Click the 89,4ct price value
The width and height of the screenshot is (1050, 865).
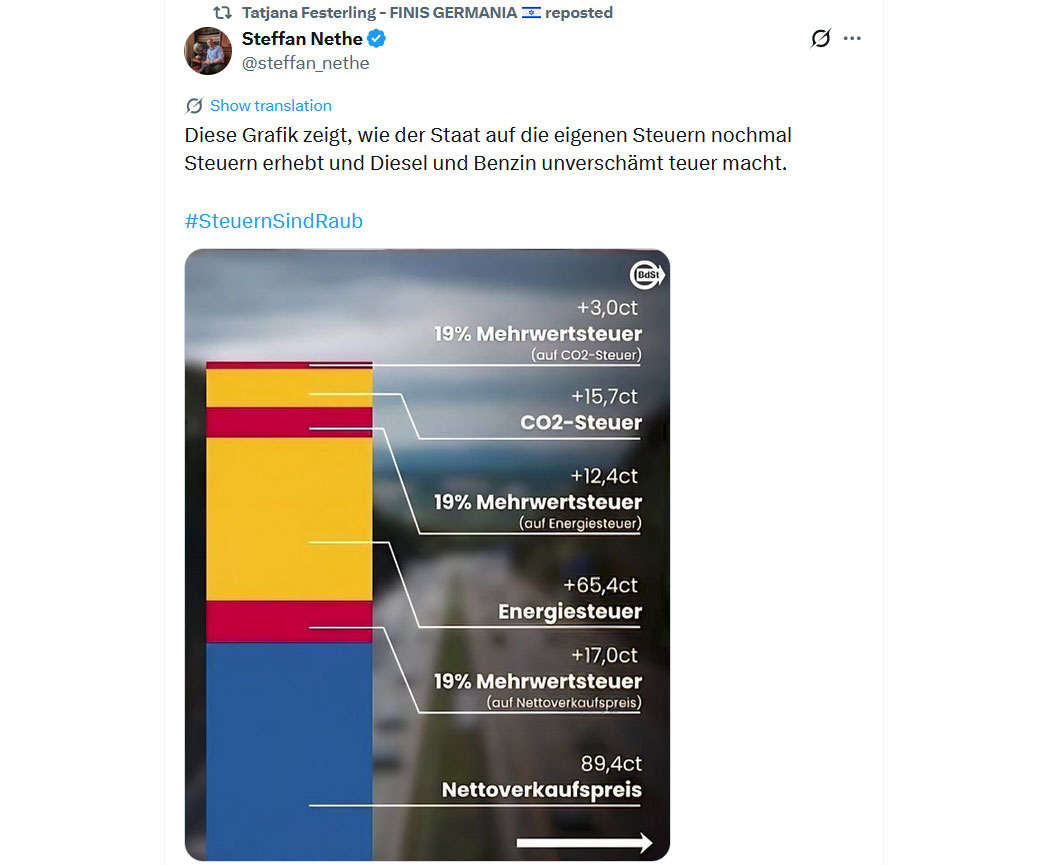coord(611,764)
